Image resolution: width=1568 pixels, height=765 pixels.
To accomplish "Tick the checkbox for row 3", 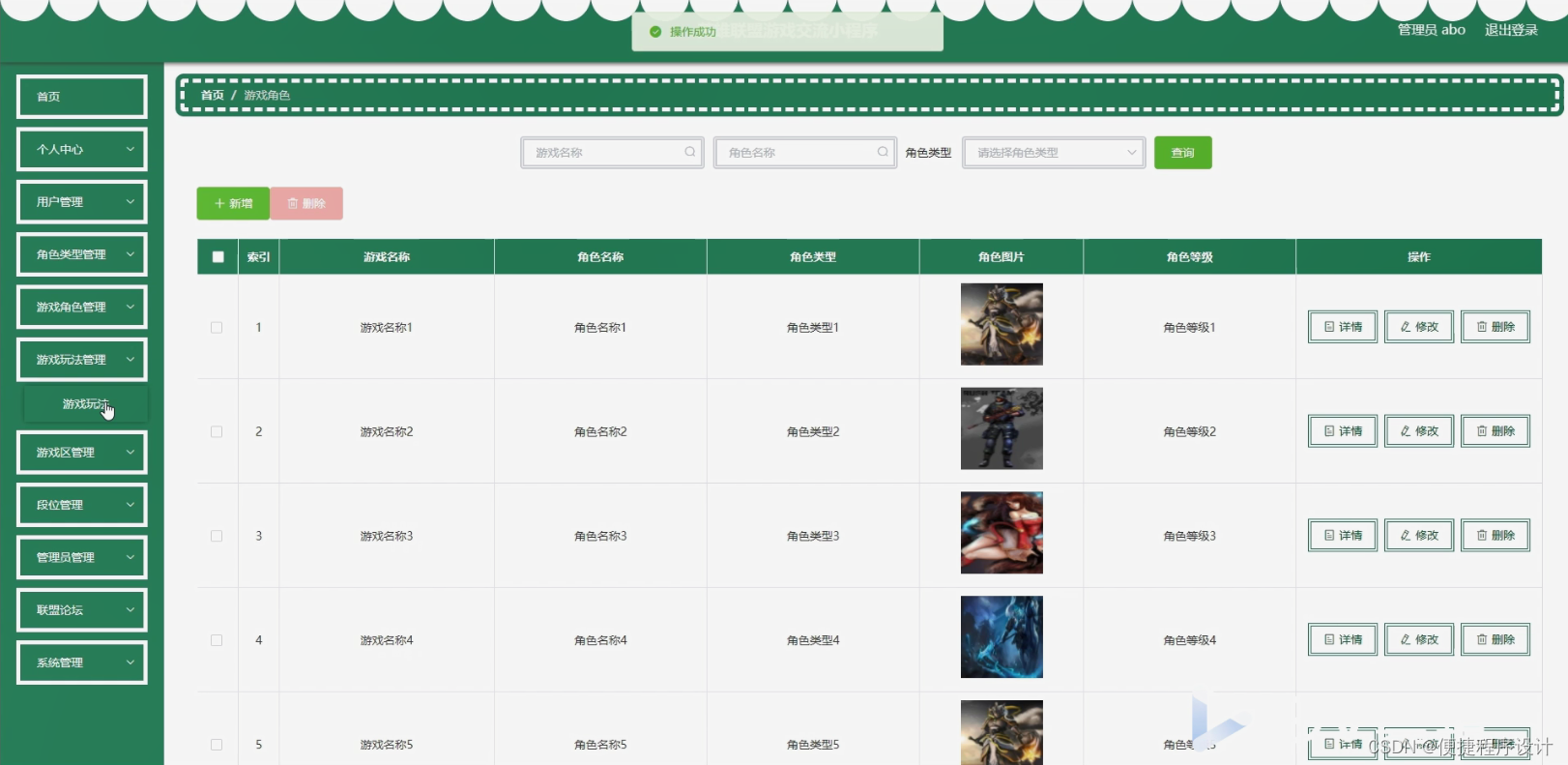I will pos(217,536).
